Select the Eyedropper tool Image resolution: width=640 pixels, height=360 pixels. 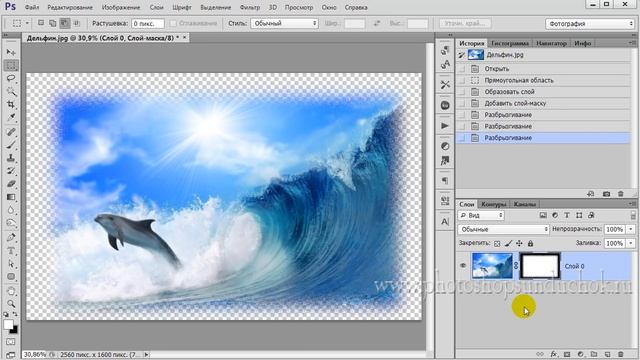click(x=11, y=118)
